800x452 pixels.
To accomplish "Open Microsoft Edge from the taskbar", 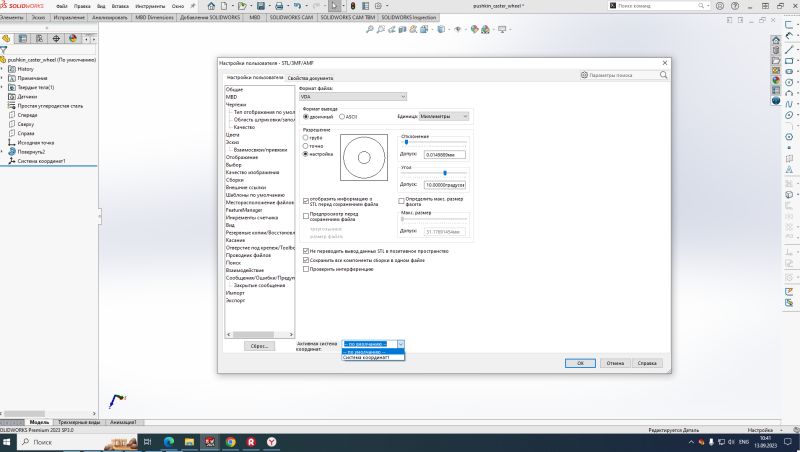I will point(169,442).
